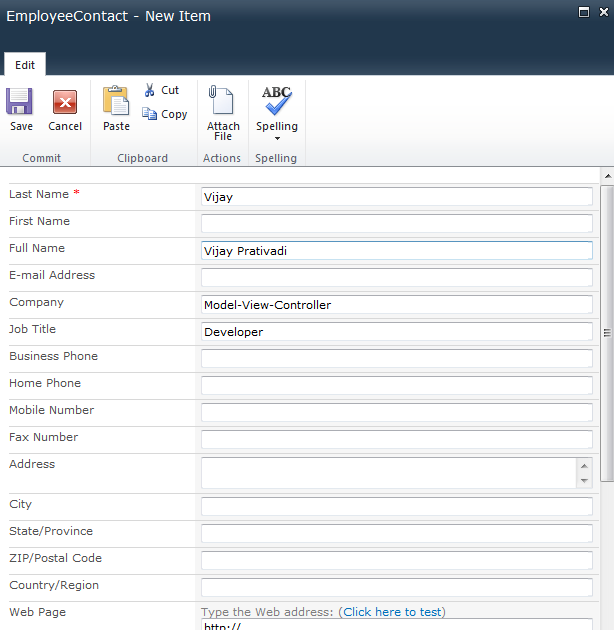Click the Save floppy disk icon
Viewport: 614px width, 630px height.
[x=19, y=101]
